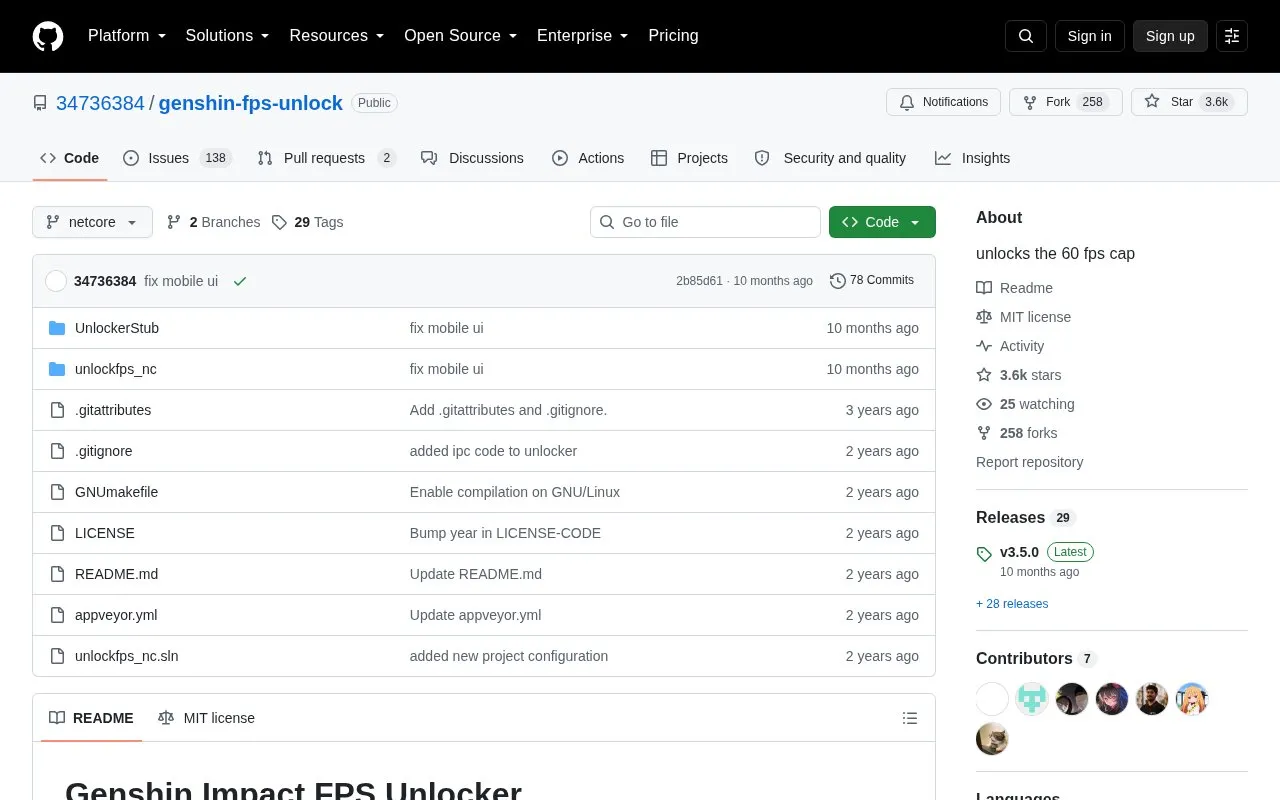Switch to the Pull requests tab

326,158
